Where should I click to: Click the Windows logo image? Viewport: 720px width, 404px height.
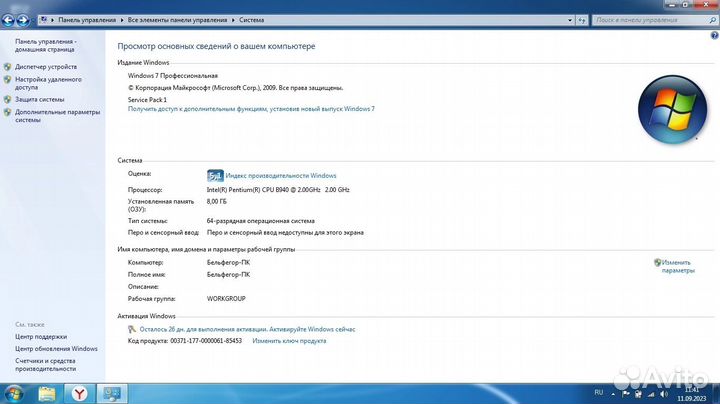673,110
